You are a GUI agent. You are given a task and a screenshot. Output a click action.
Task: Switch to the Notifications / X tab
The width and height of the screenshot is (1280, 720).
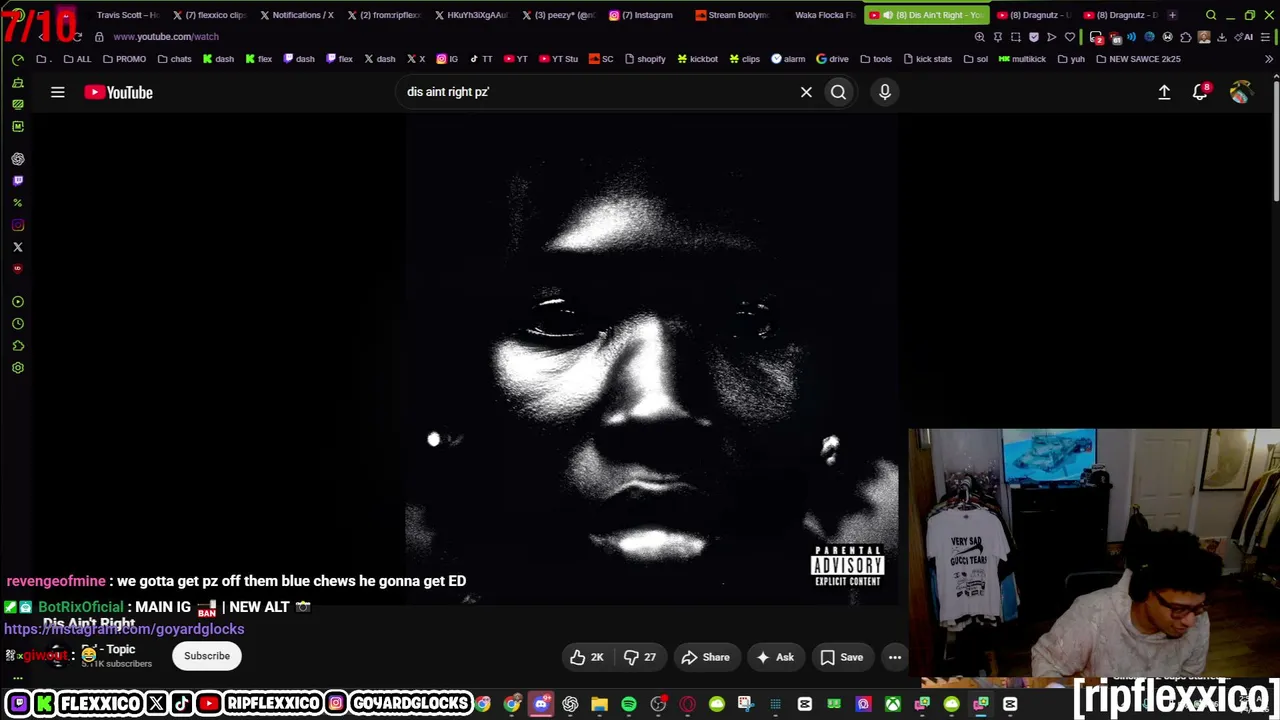coord(297,15)
